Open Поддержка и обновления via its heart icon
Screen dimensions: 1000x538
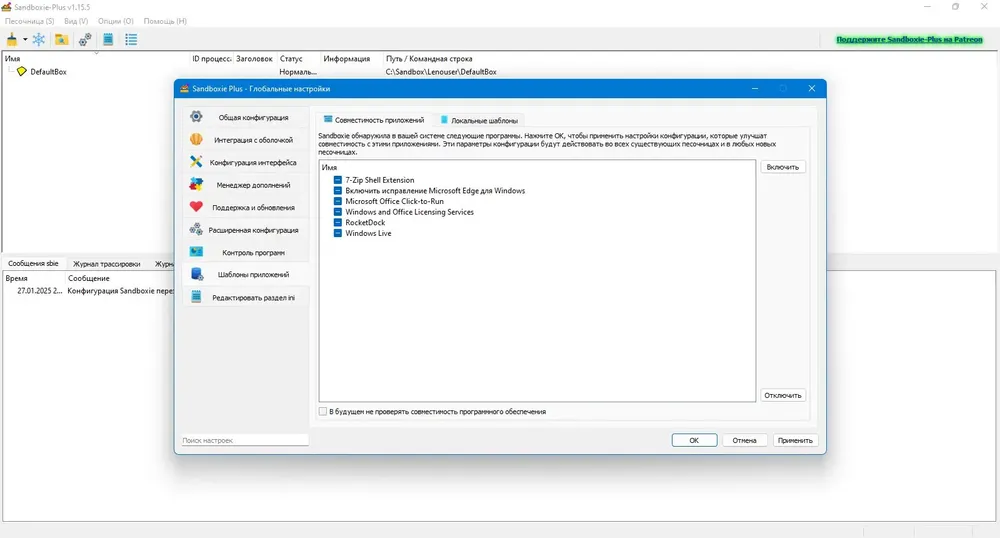[196, 207]
